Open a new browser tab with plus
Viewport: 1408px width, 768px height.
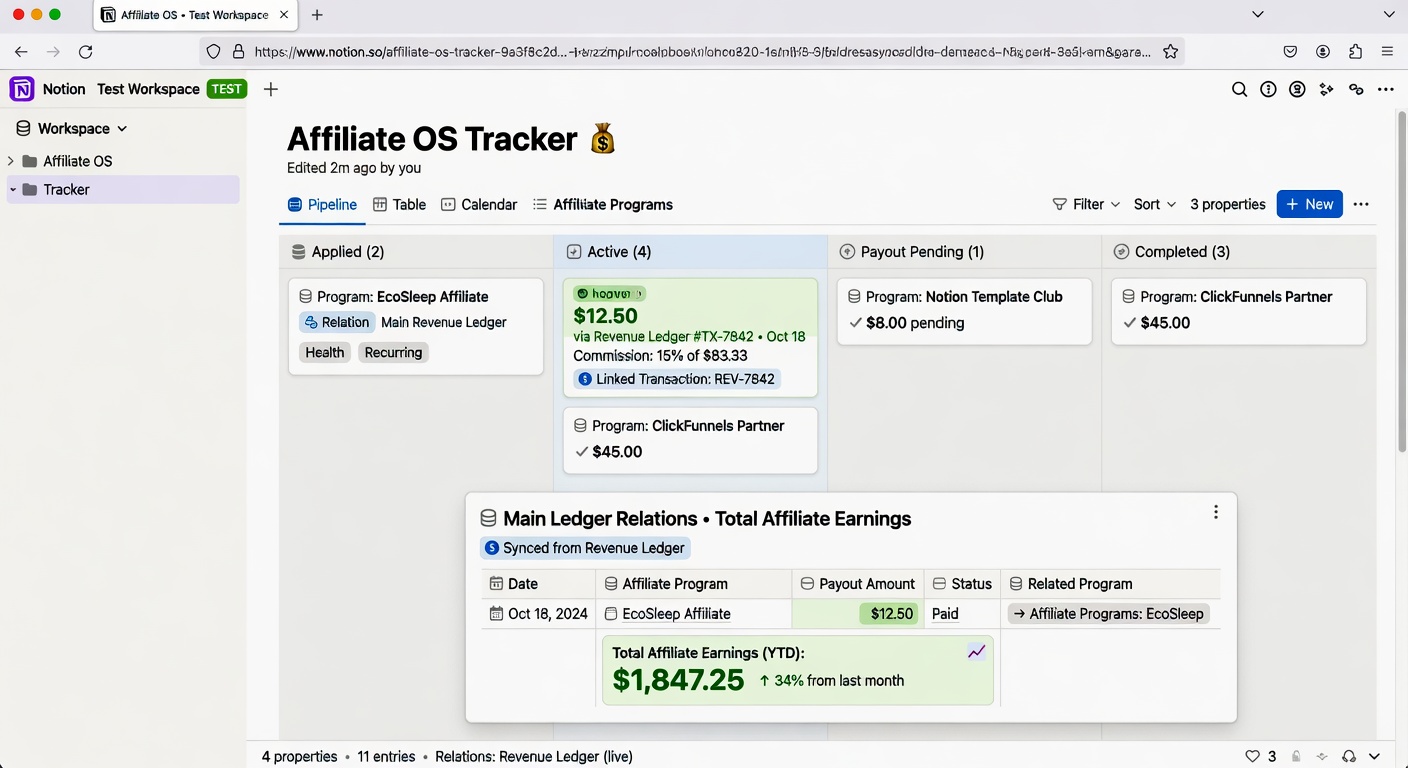click(317, 15)
